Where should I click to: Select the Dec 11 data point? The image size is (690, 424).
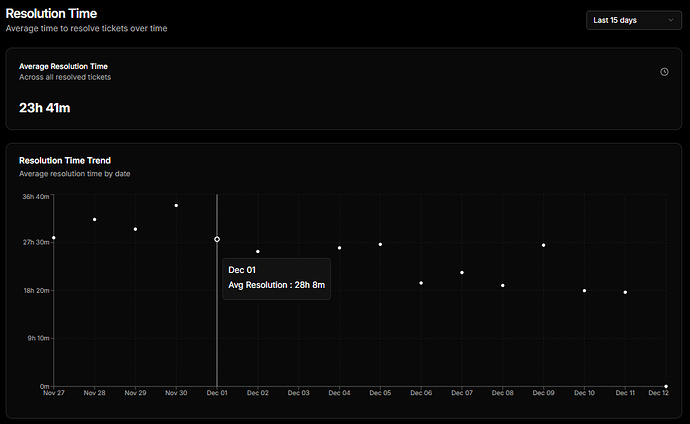pos(625,292)
